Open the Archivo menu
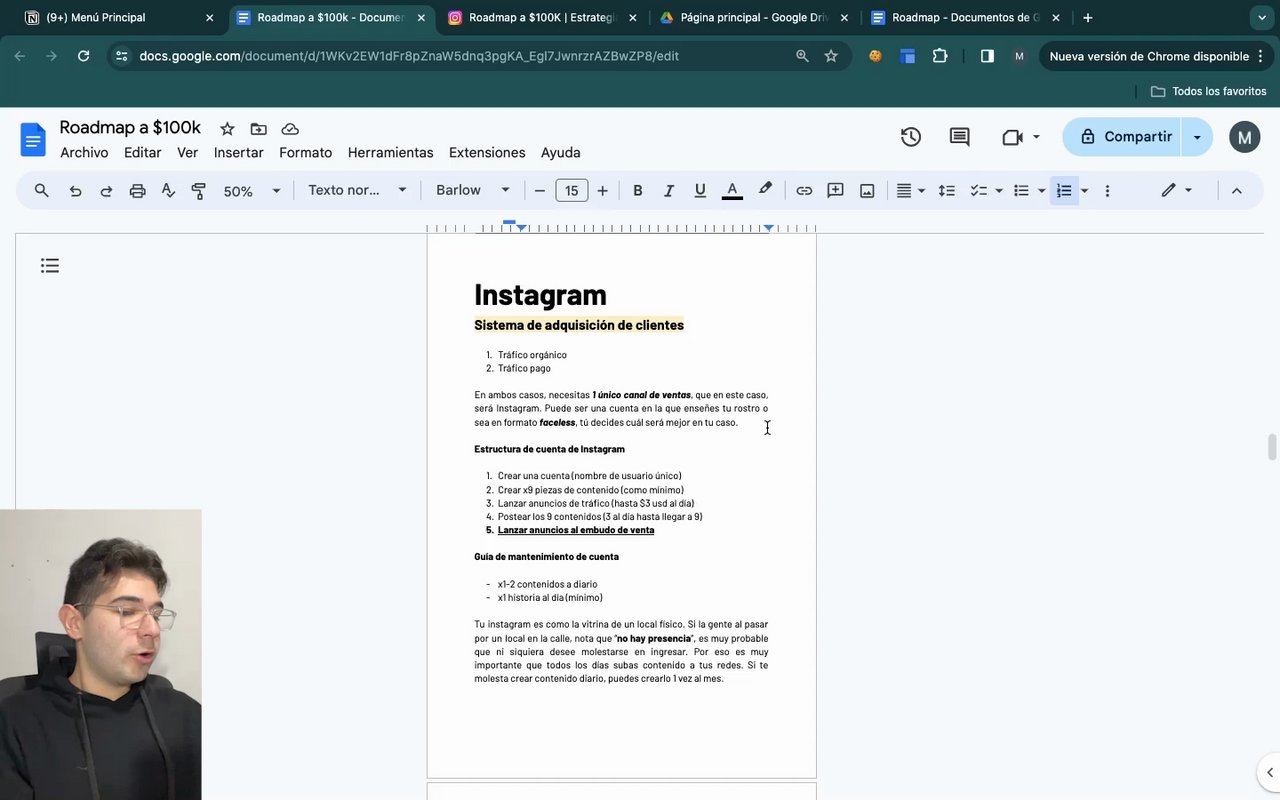Viewport: 1280px width, 800px height. click(x=84, y=153)
